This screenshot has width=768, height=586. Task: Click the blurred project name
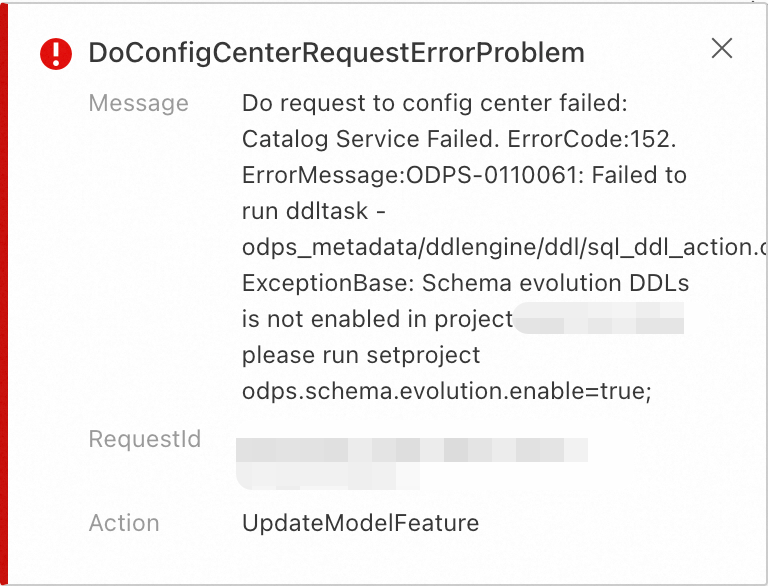[x=598, y=321]
